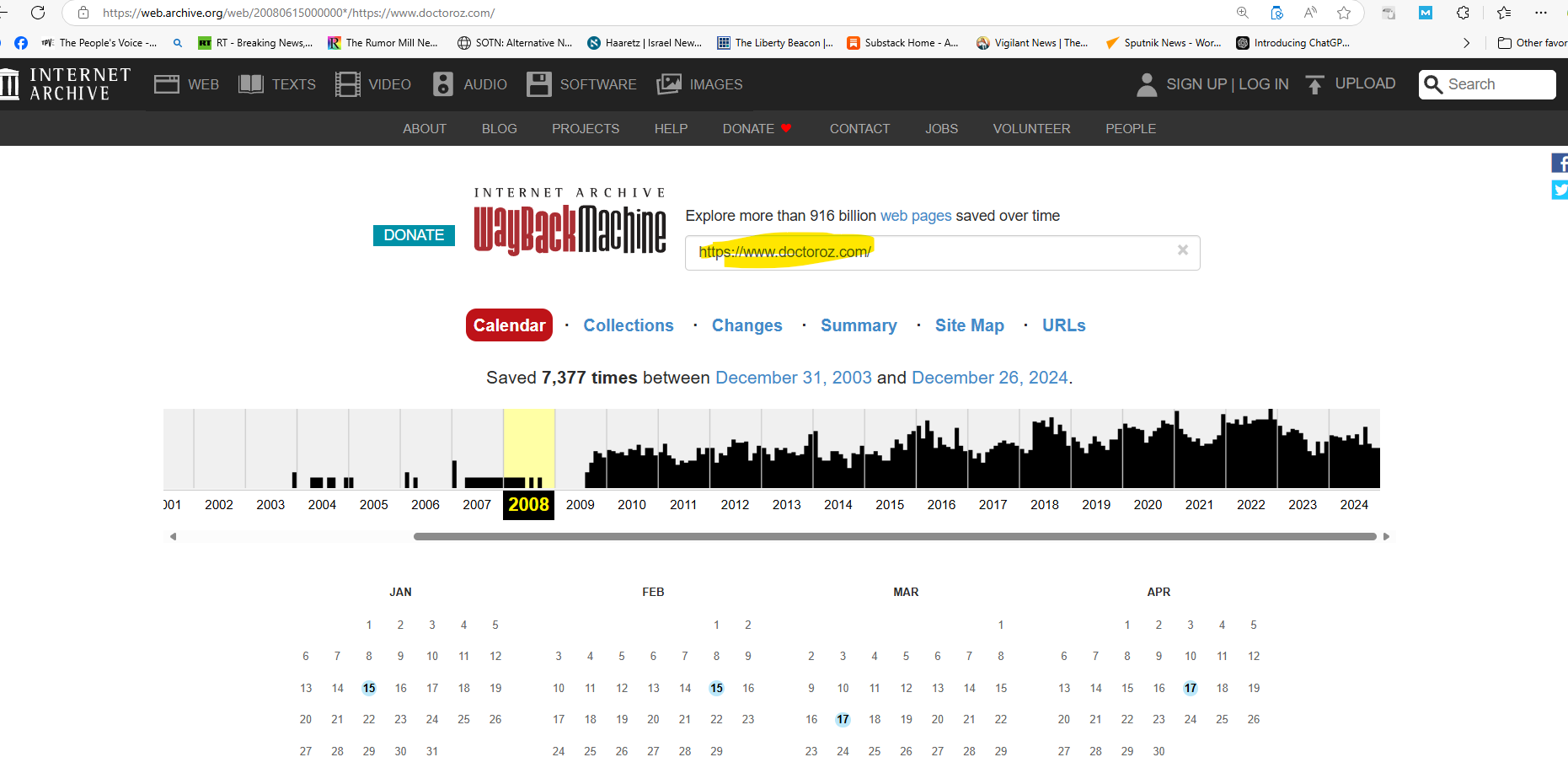The height and width of the screenshot is (757, 1568).
Task: Open the WEB media section
Action: [x=186, y=84]
